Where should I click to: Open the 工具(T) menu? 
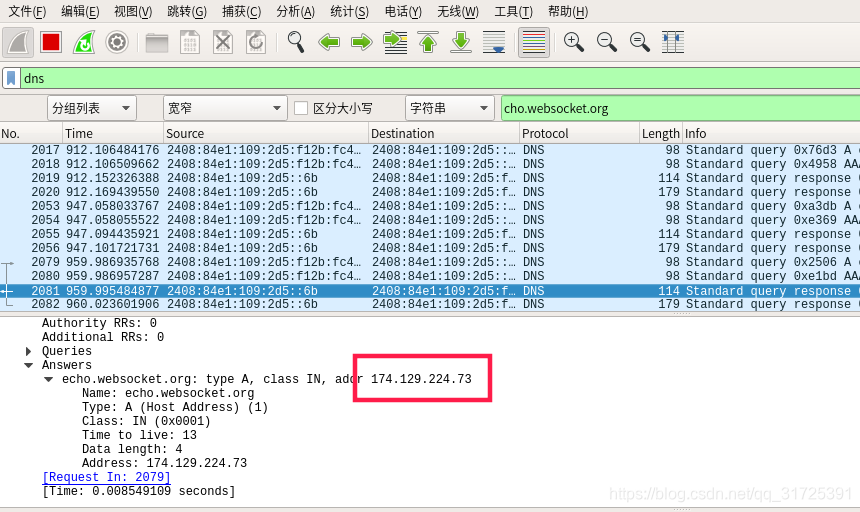pos(513,11)
